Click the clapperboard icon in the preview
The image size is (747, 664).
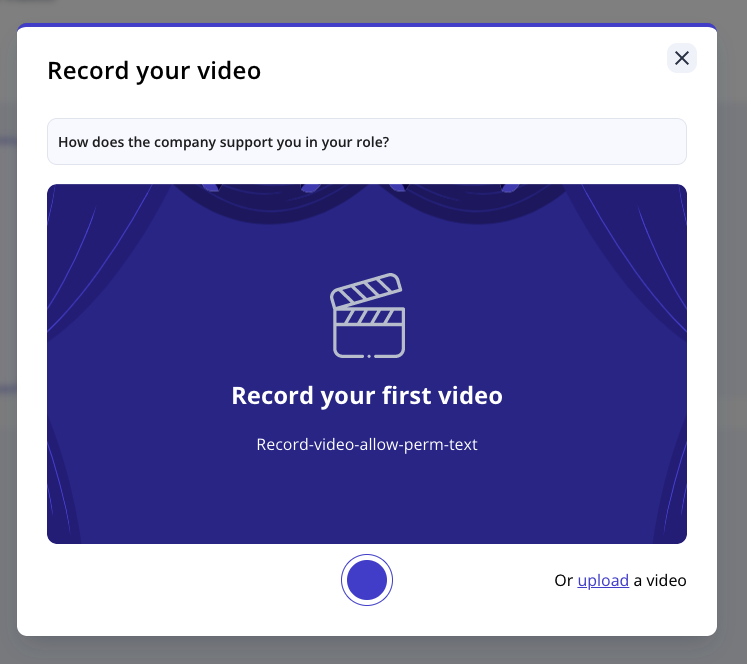pyautogui.click(x=367, y=315)
